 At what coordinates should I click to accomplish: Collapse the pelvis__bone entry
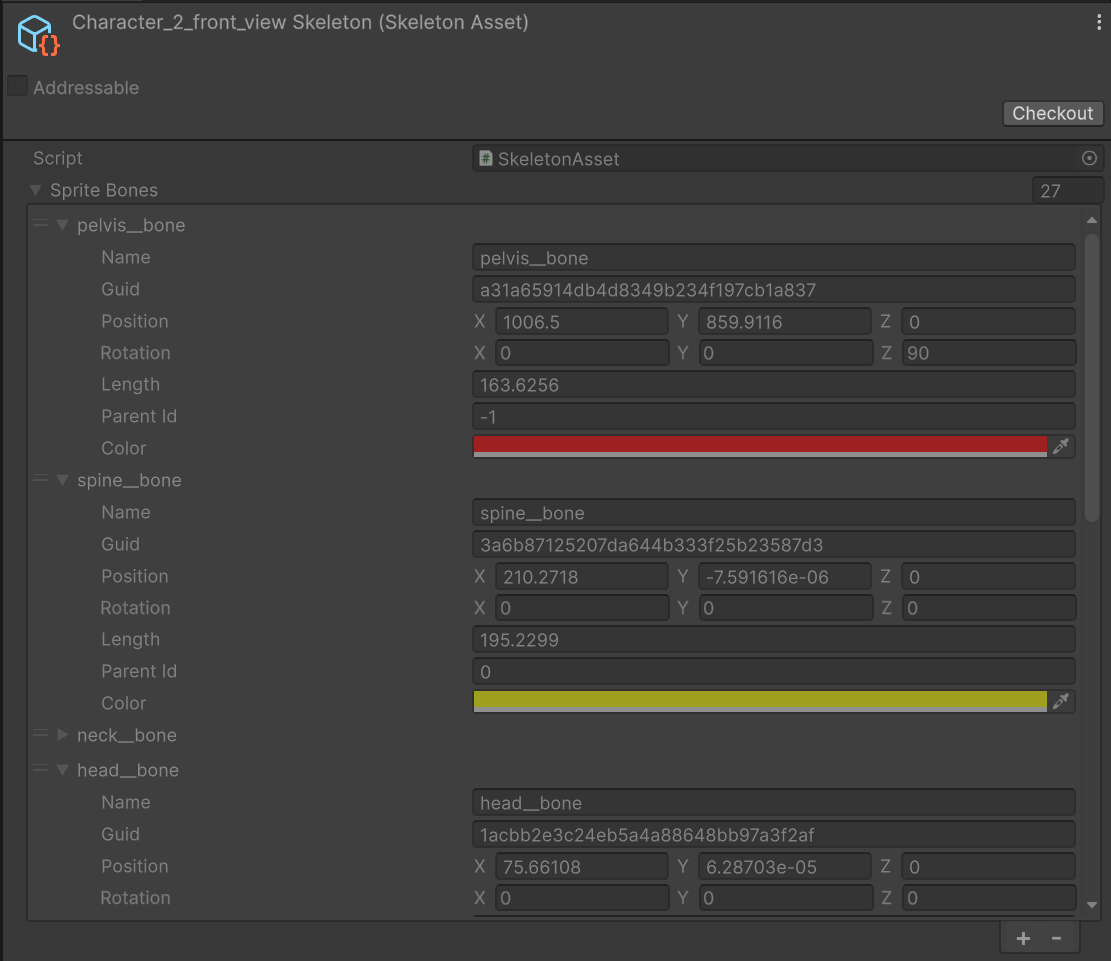pos(62,225)
